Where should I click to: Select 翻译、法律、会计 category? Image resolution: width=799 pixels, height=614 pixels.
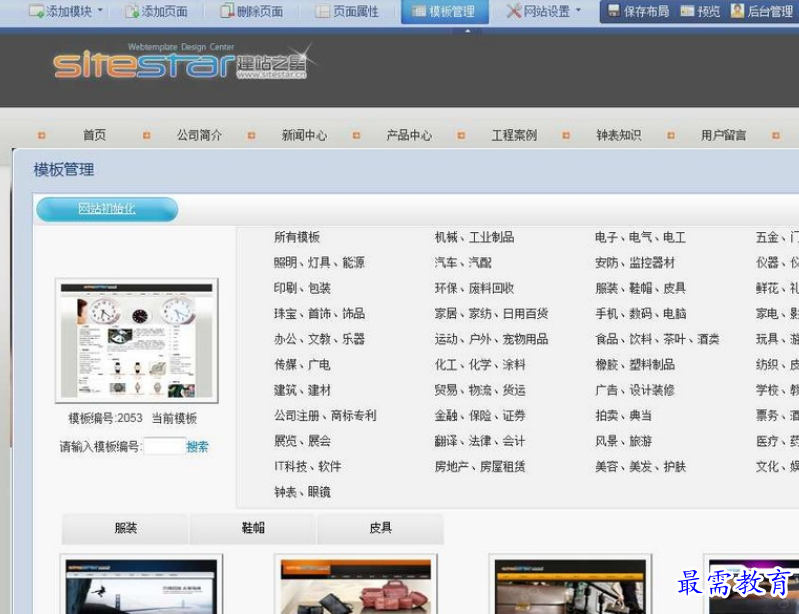pyautogui.click(x=480, y=441)
